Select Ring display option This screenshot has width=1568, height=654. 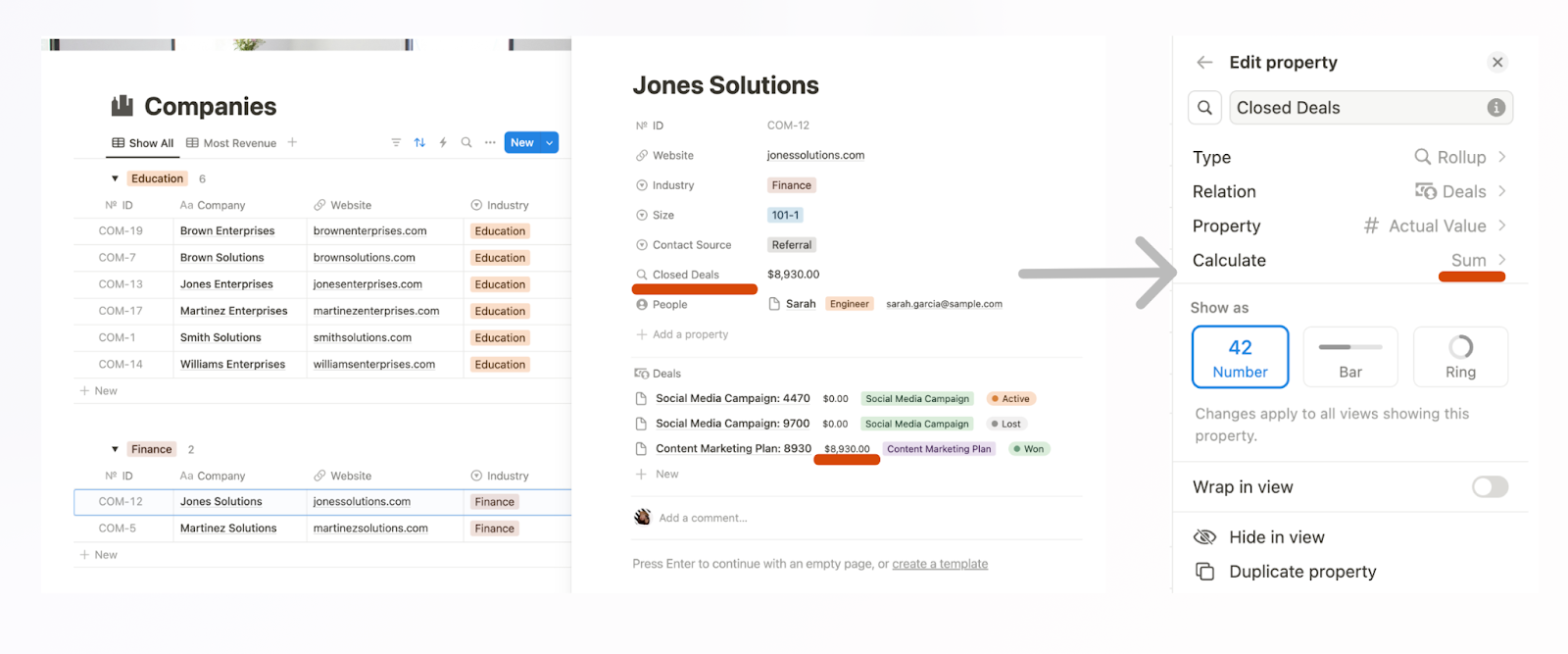click(1460, 357)
